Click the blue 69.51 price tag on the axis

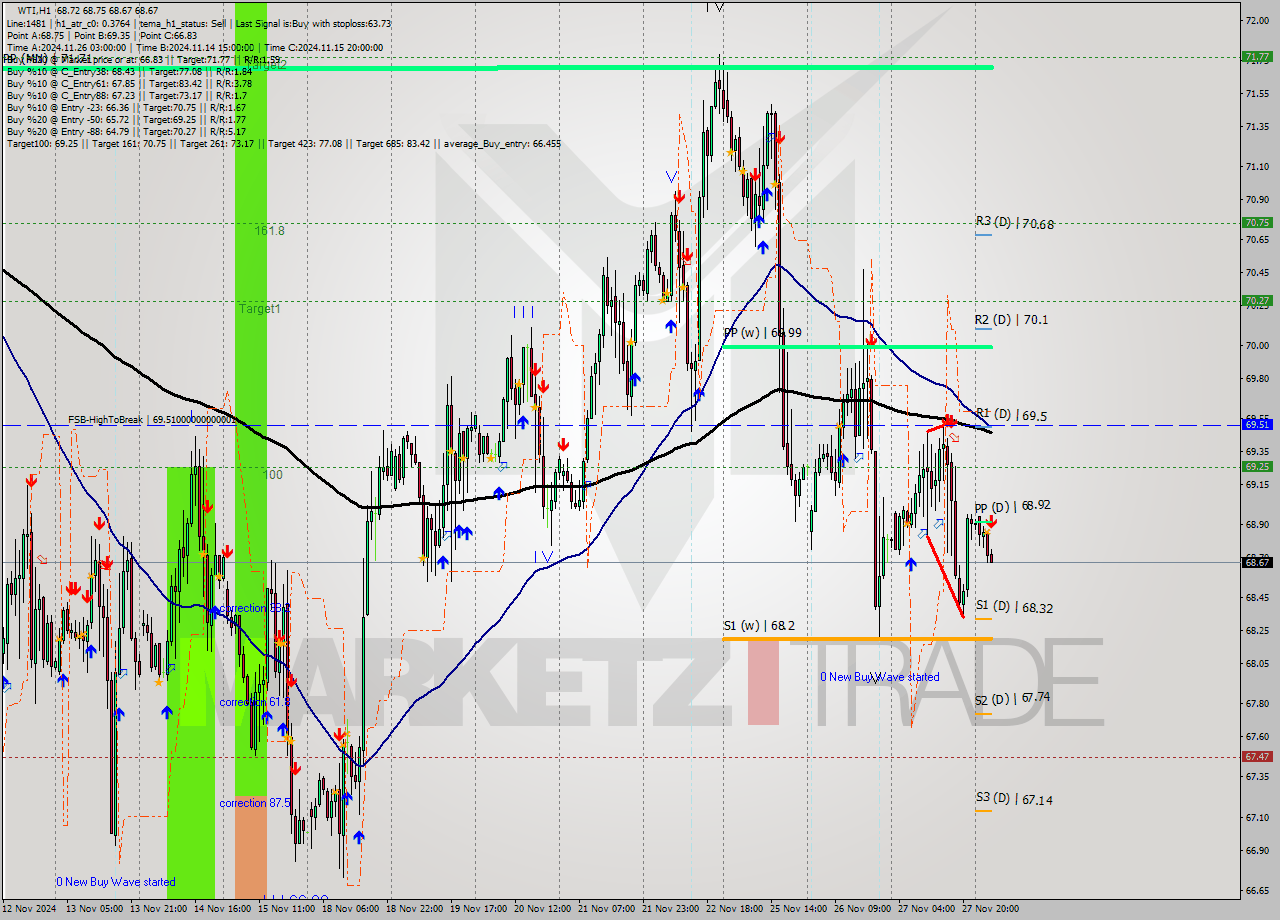(x=1257, y=424)
